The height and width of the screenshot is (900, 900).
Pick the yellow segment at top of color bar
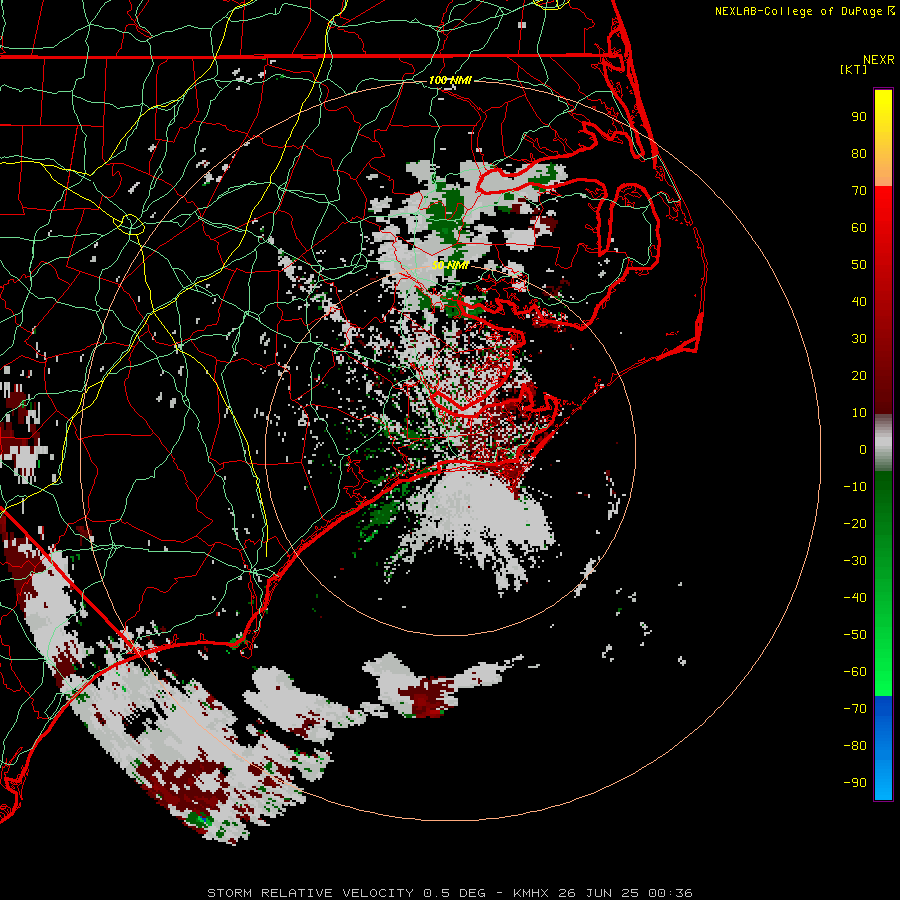[x=883, y=138]
